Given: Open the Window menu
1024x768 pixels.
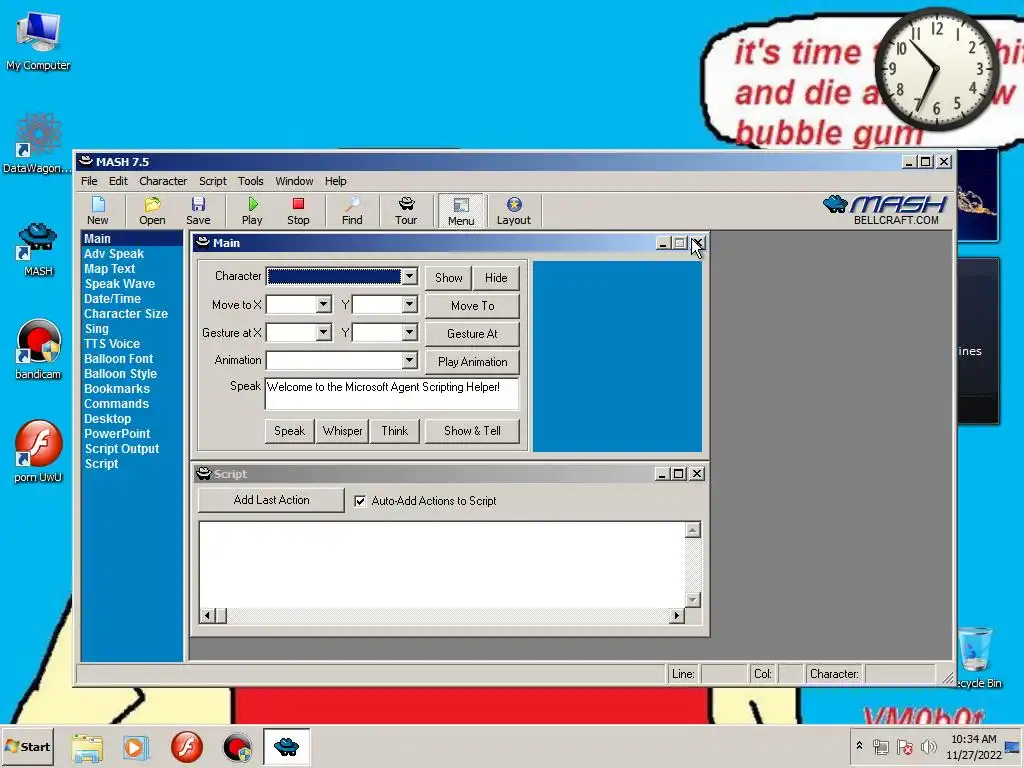Looking at the screenshot, I should (x=294, y=181).
